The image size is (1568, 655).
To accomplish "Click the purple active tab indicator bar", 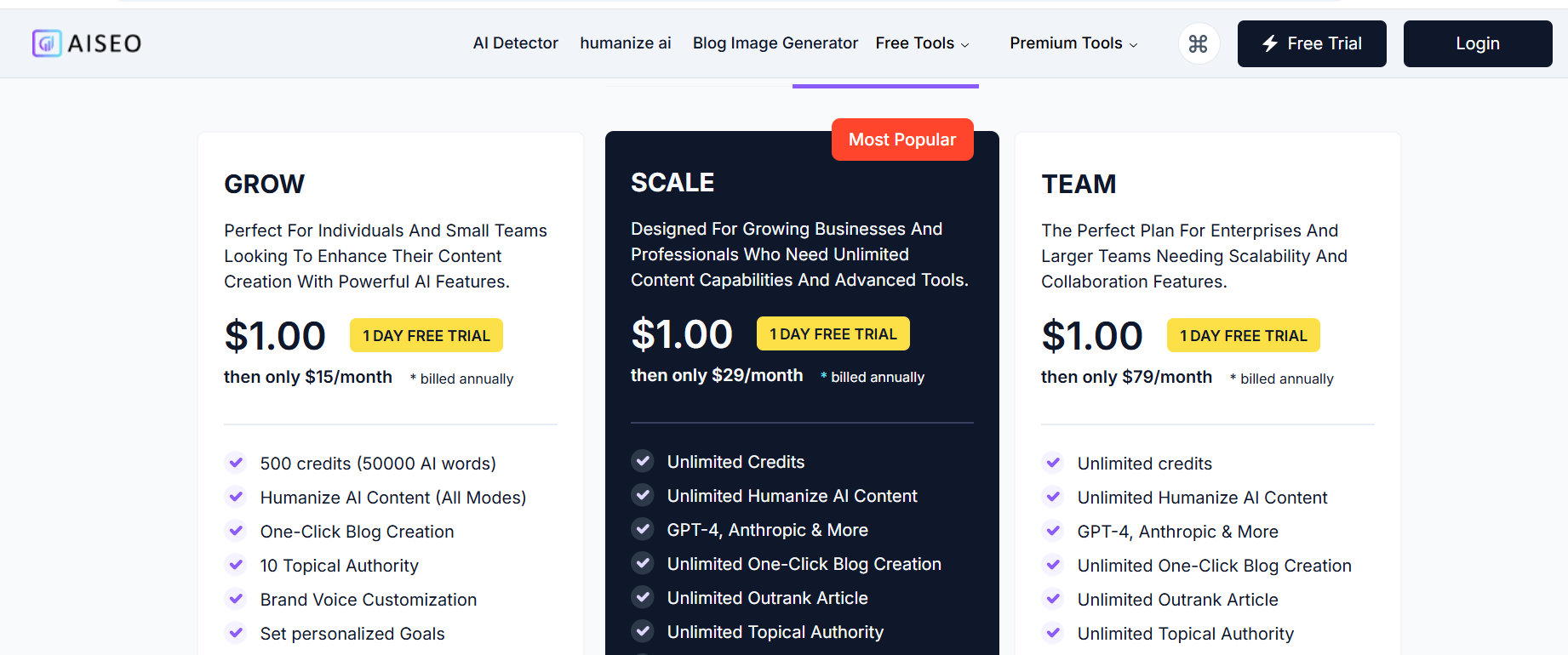I will [x=885, y=86].
